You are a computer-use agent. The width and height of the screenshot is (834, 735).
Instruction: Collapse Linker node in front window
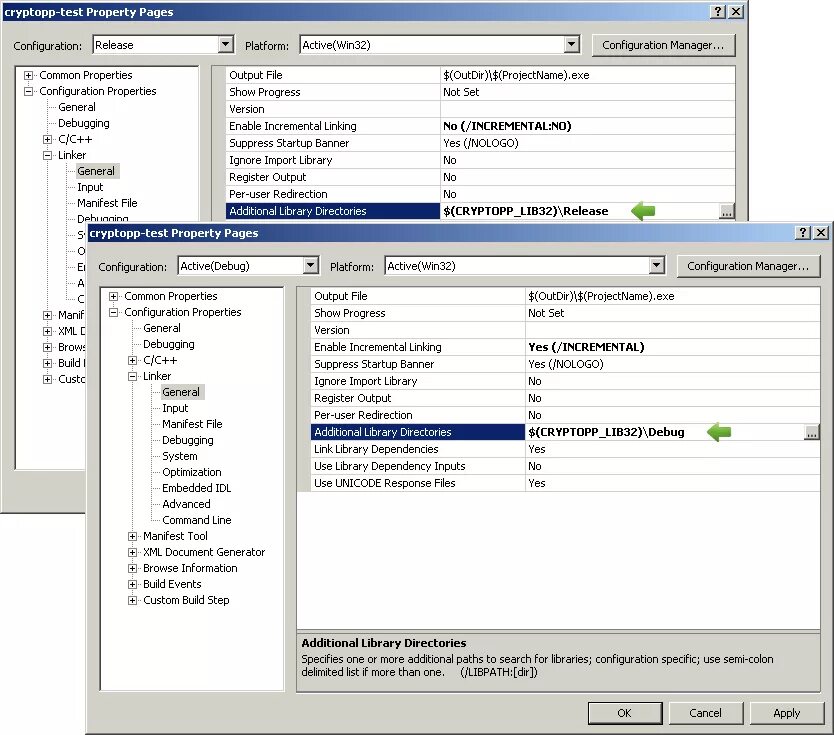click(132, 376)
